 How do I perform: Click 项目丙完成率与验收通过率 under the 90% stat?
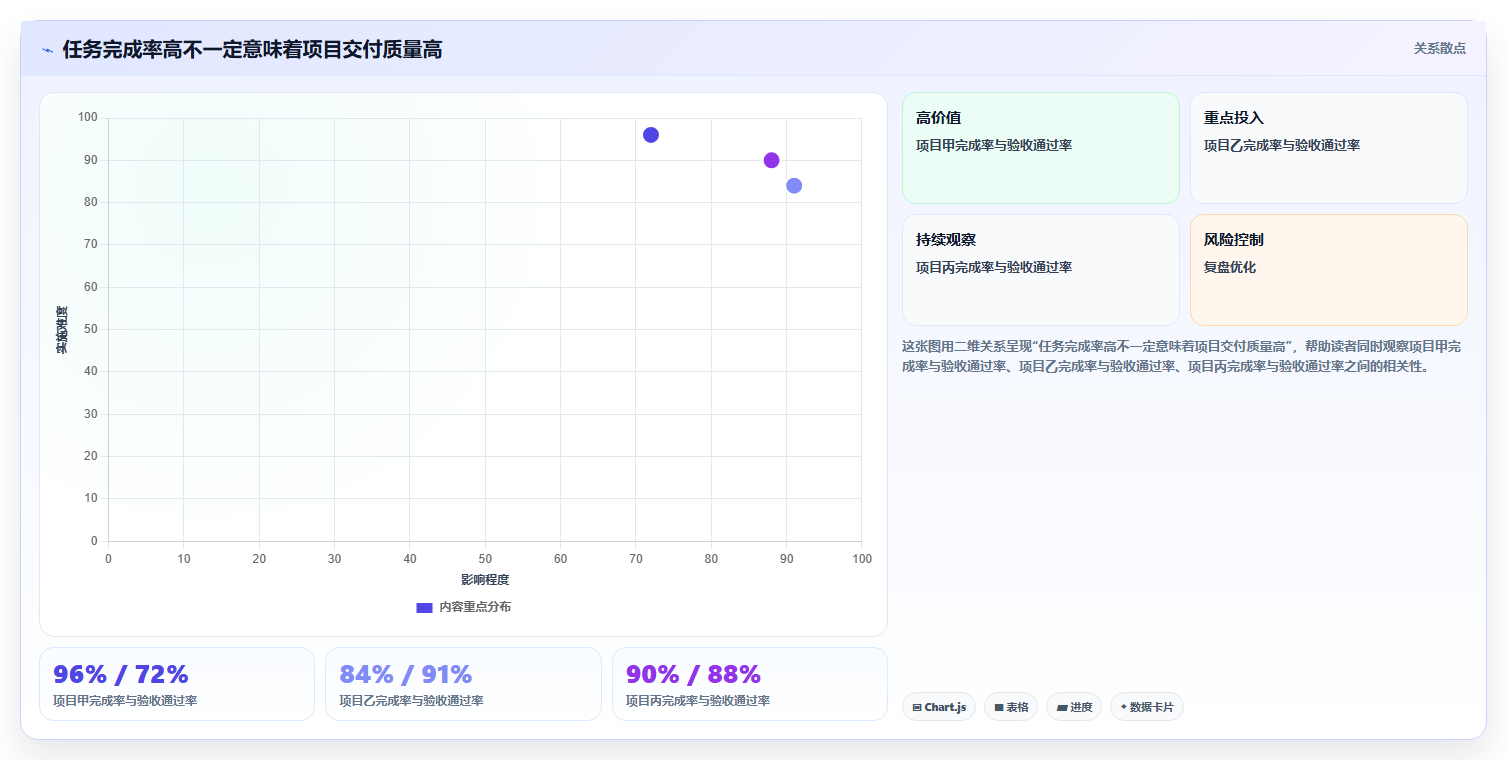[x=698, y=701]
